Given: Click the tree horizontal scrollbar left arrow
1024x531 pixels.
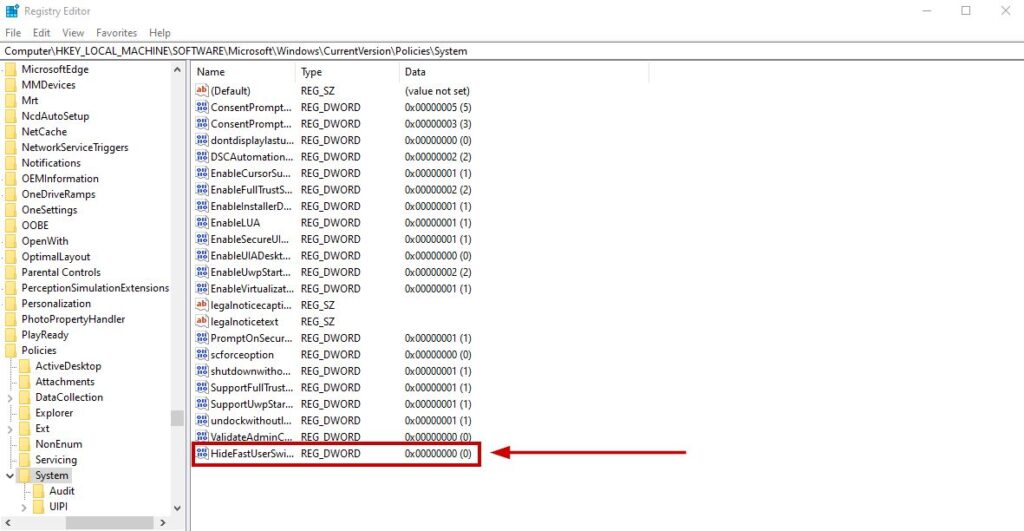Looking at the screenshot, I should (x=8, y=523).
